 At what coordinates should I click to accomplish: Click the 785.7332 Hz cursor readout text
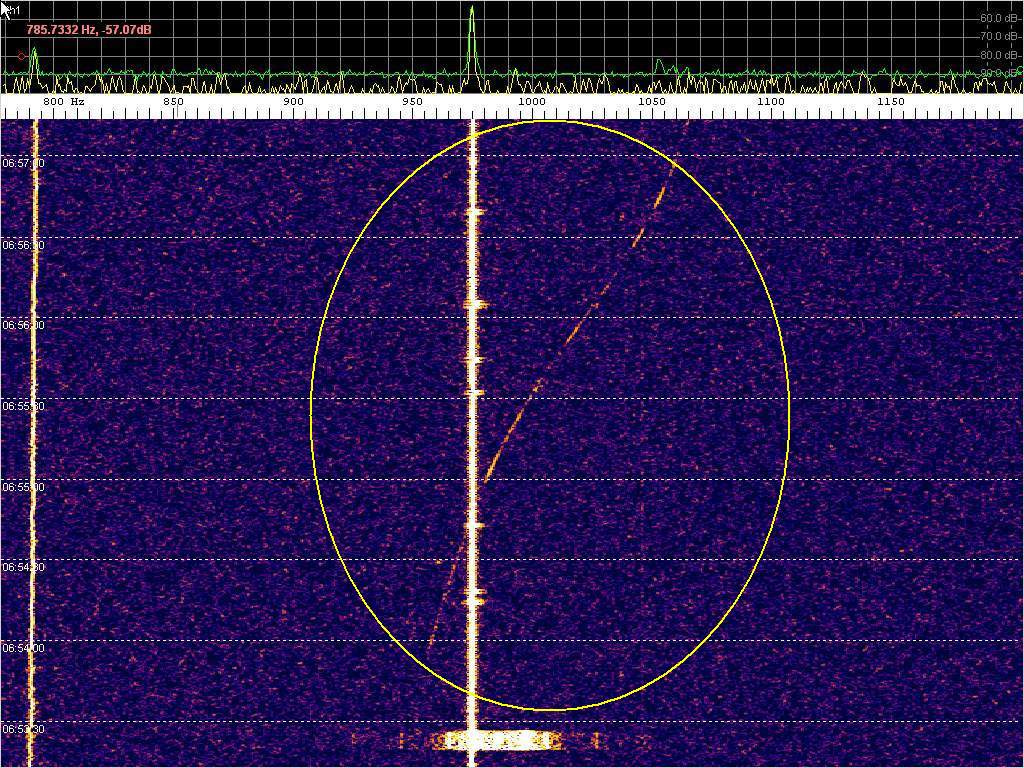pyautogui.click(x=89, y=30)
